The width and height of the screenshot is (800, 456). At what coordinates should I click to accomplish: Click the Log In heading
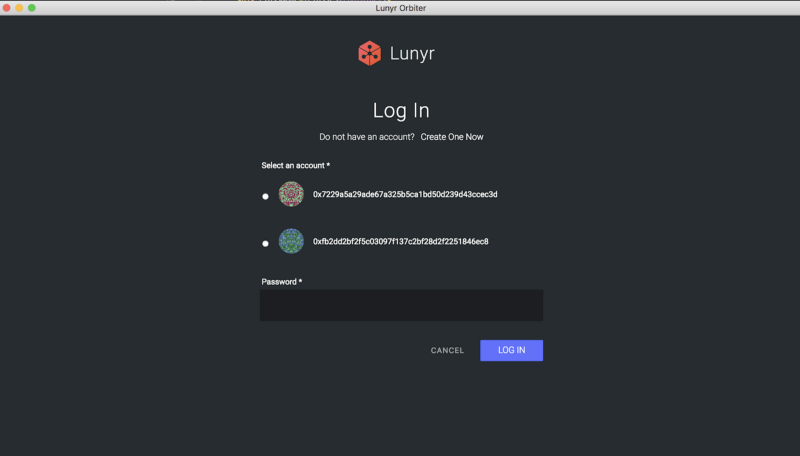(x=401, y=111)
